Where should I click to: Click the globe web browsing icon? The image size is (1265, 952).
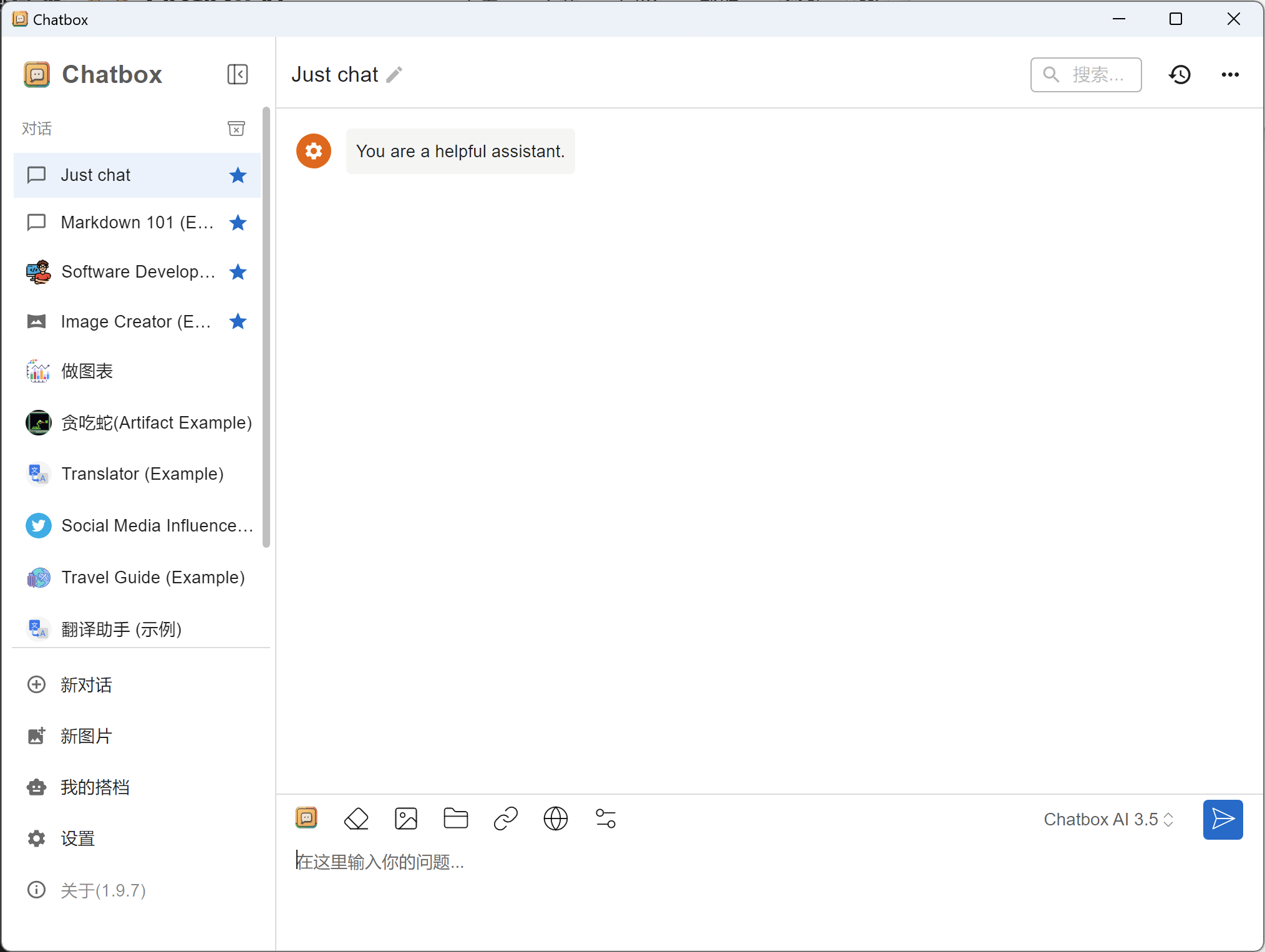pos(556,818)
